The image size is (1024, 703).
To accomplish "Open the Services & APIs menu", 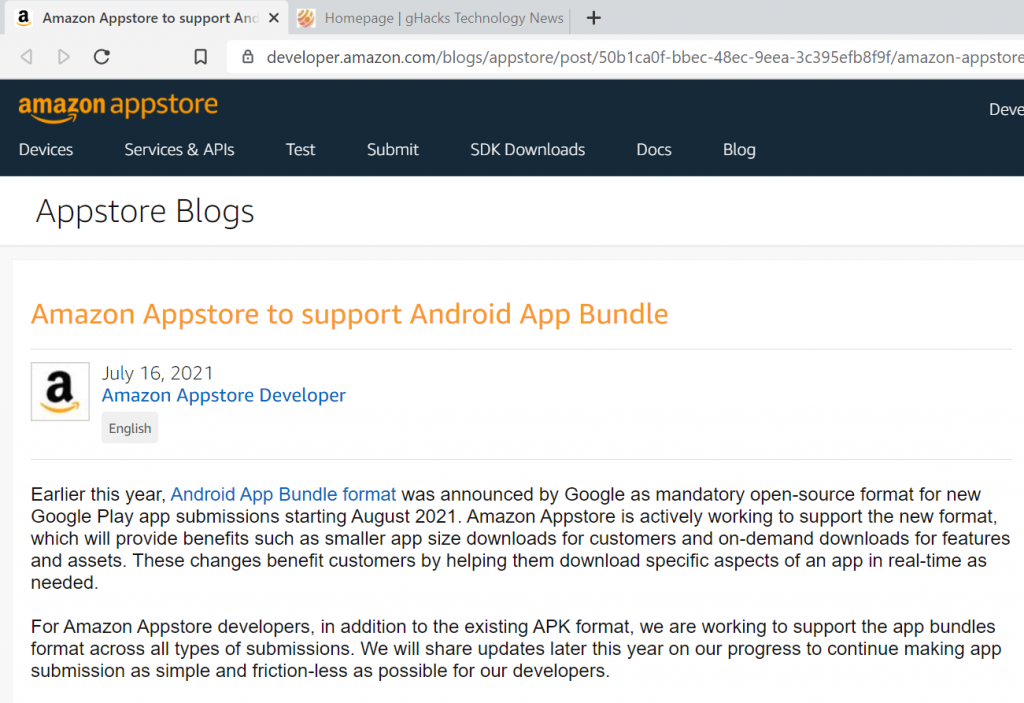I will coord(178,149).
